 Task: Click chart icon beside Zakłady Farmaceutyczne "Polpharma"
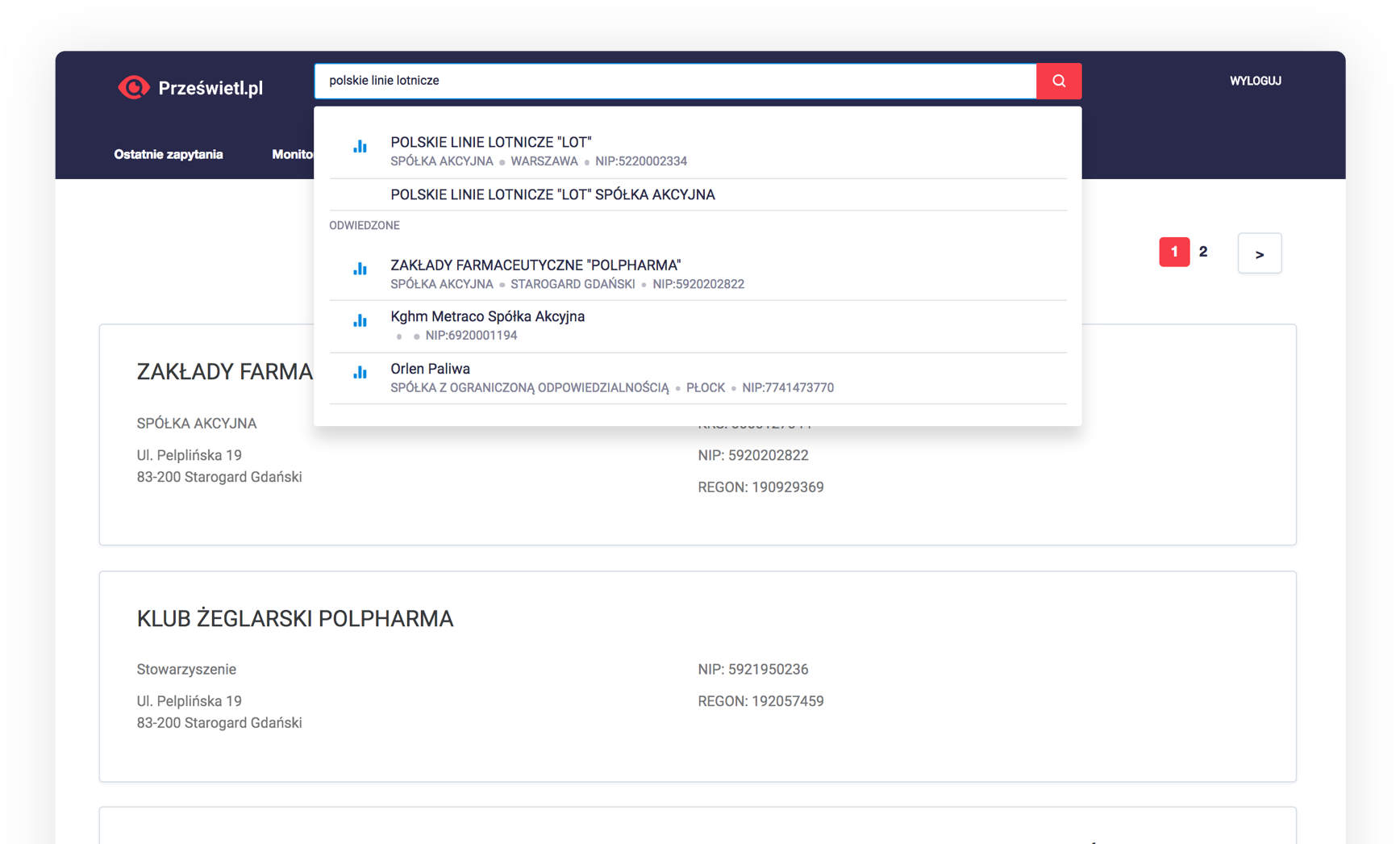[x=360, y=269]
